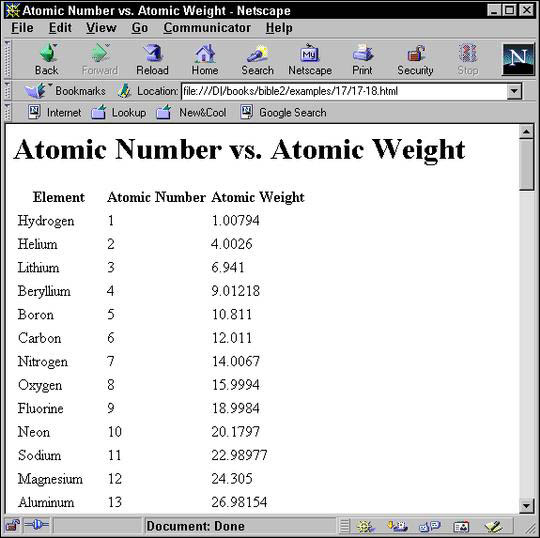Toggle the online/offline connection icon
The image size is (540, 538).
pyautogui.click(x=37, y=525)
